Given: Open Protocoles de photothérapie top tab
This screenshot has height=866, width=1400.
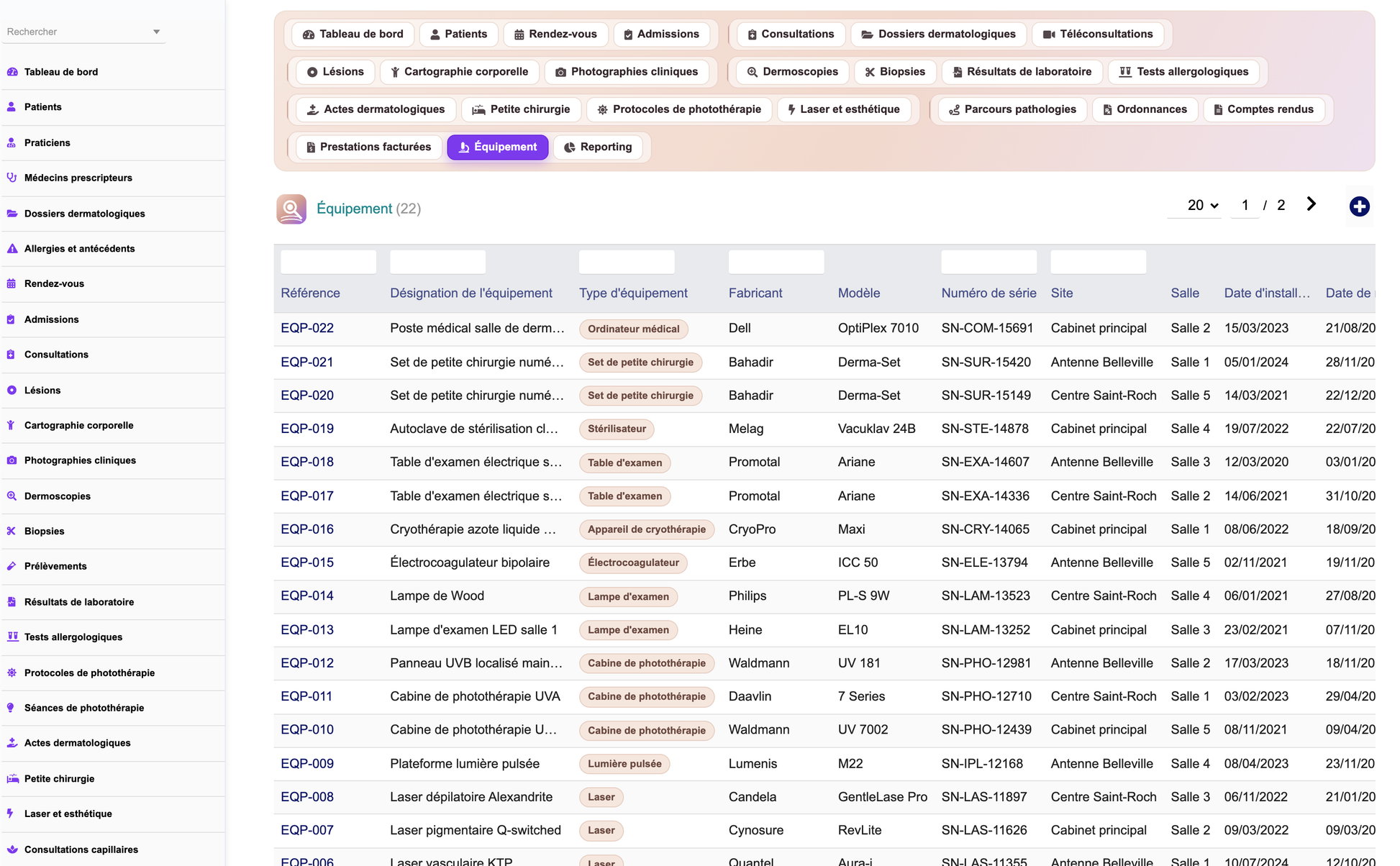Looking at the screenshot, I should (679, 109).
